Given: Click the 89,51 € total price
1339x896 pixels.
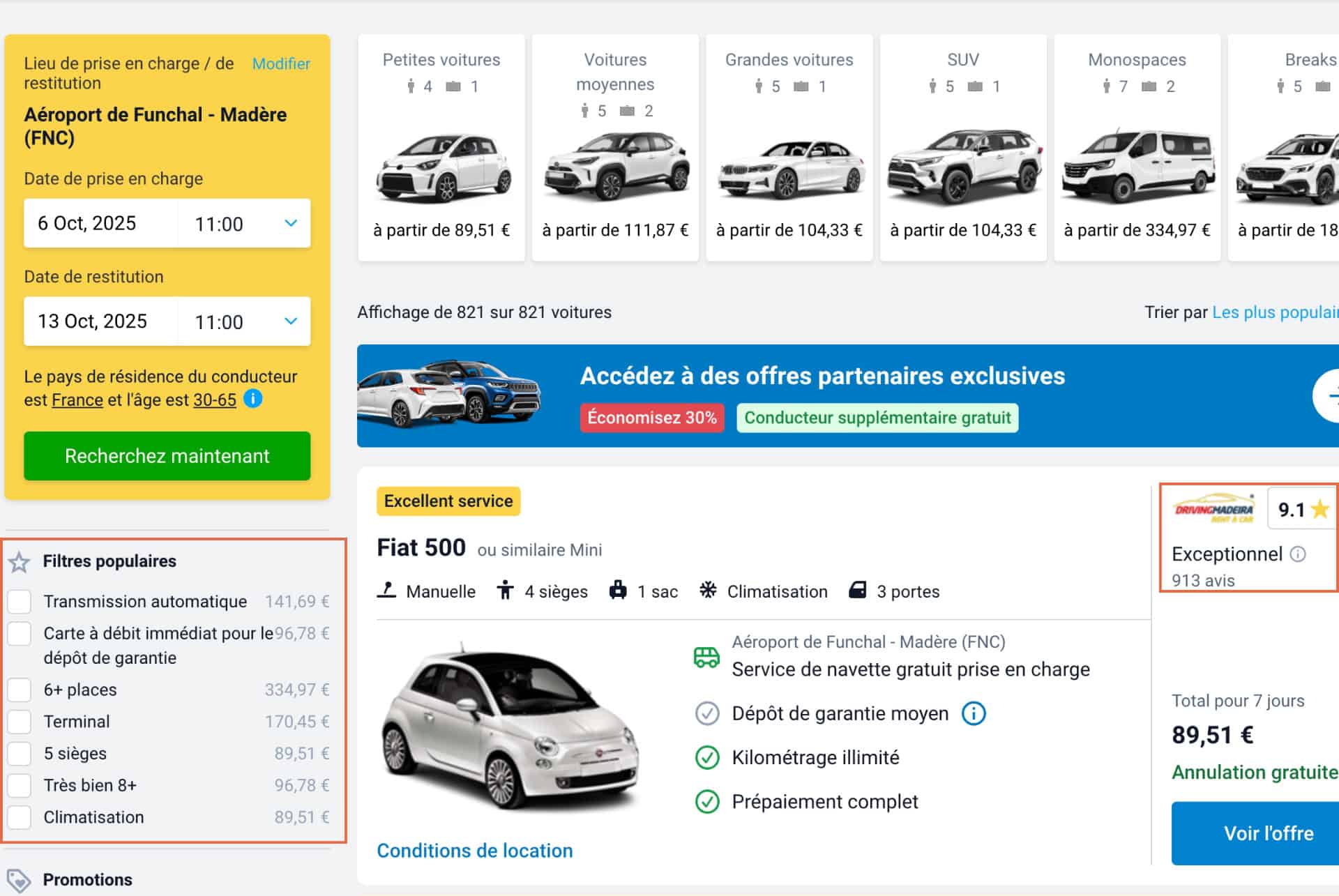Looking at the screenshot, I should tap(1213, 735).
